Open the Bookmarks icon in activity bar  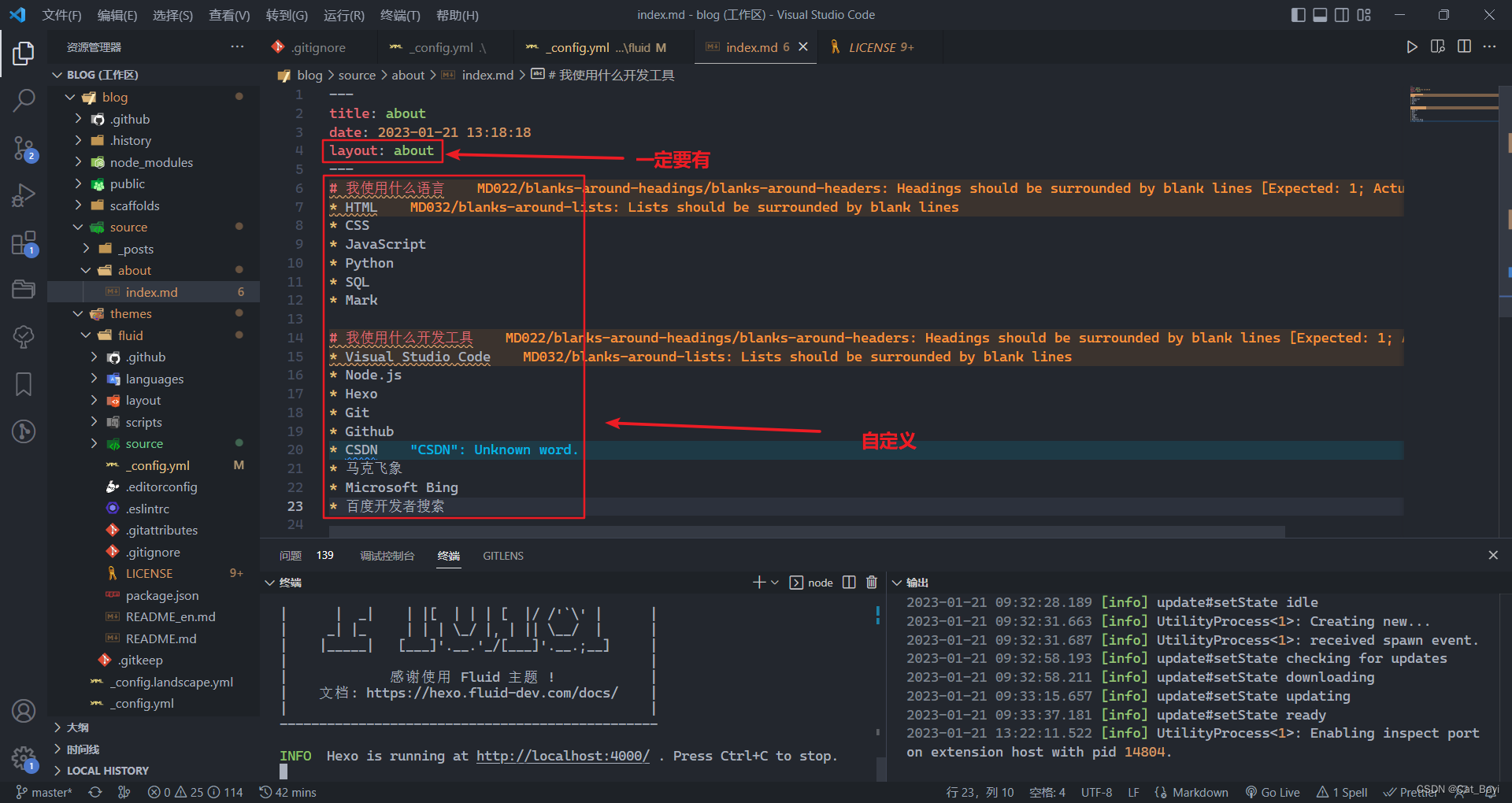pyautogui.click(x=24, y=384)
